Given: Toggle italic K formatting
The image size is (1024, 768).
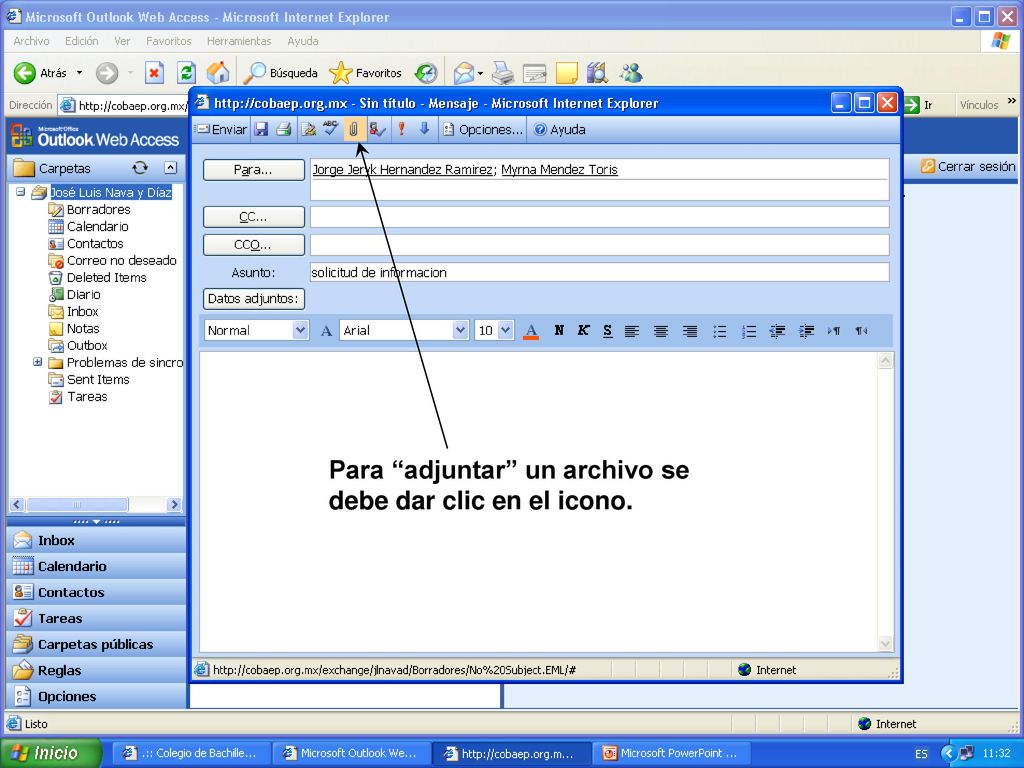Looking at the screenshot, I should (x=583, y=330).
